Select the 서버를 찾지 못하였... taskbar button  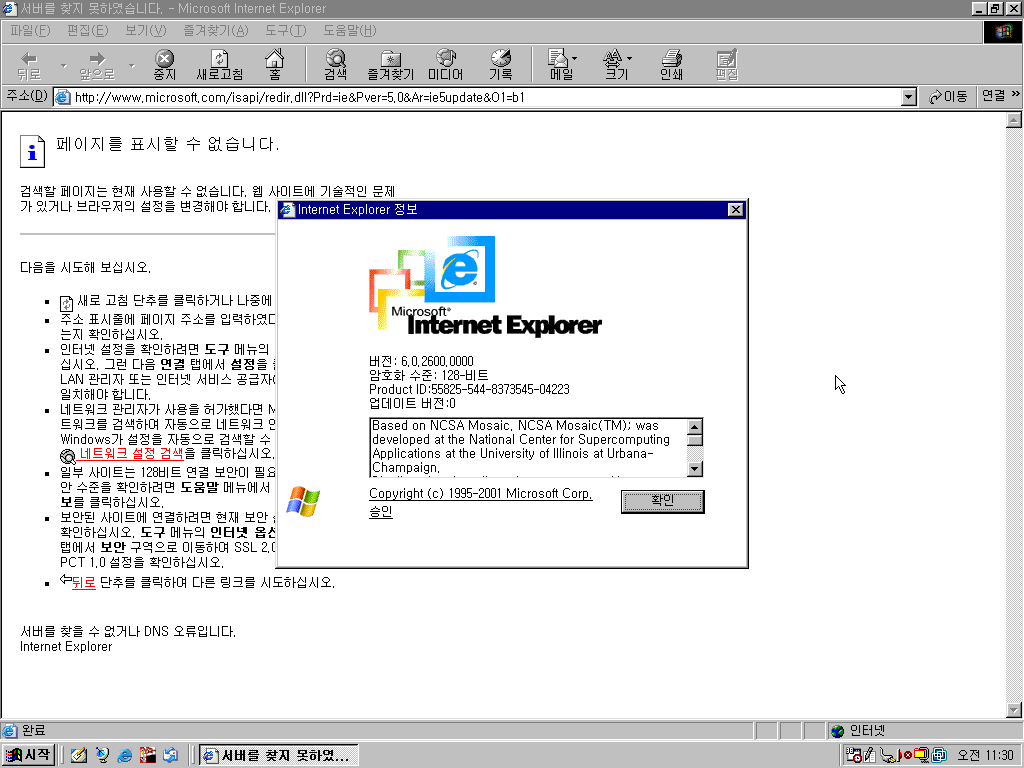tap(279, 755)
